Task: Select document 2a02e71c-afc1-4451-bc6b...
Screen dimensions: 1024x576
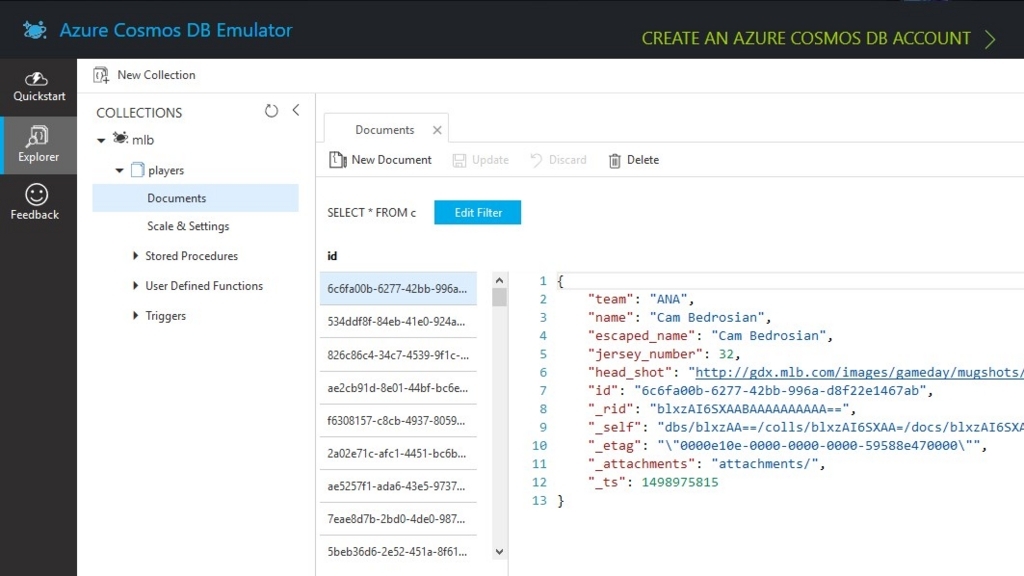Action: [398, 453]
